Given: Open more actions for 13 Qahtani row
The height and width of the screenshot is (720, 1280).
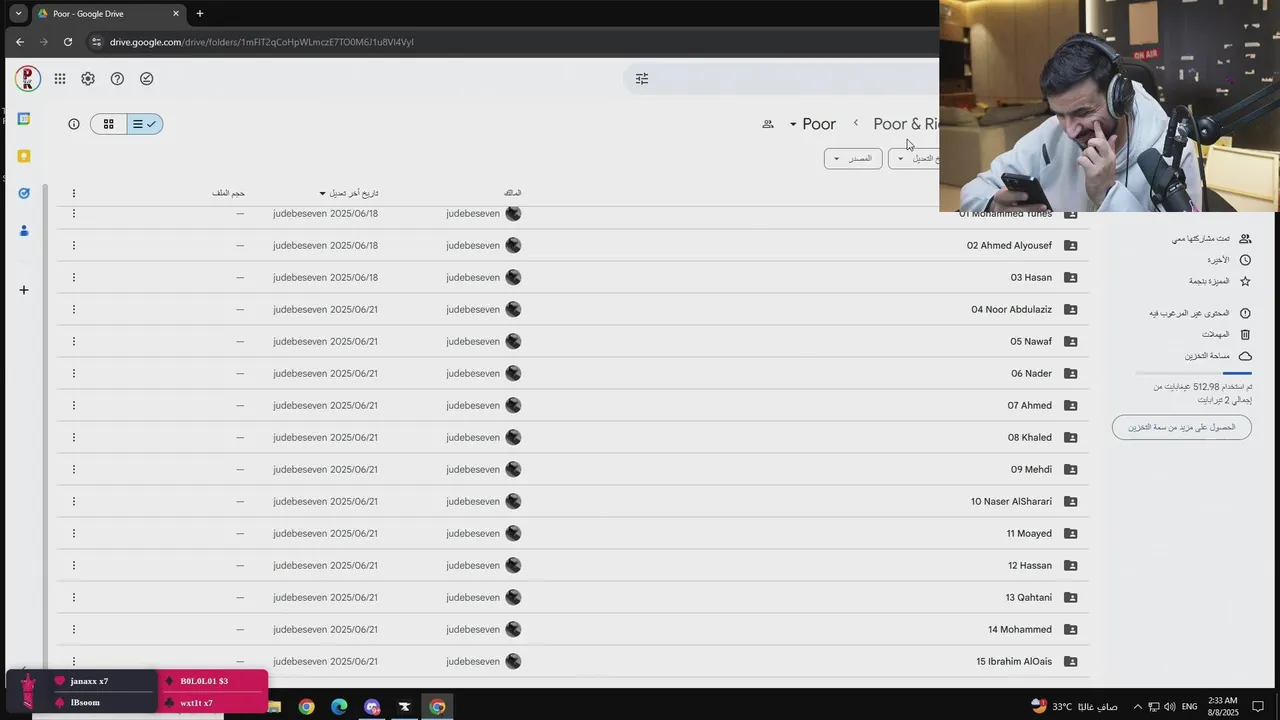Looking at the screenshot, I should point(74,597).
